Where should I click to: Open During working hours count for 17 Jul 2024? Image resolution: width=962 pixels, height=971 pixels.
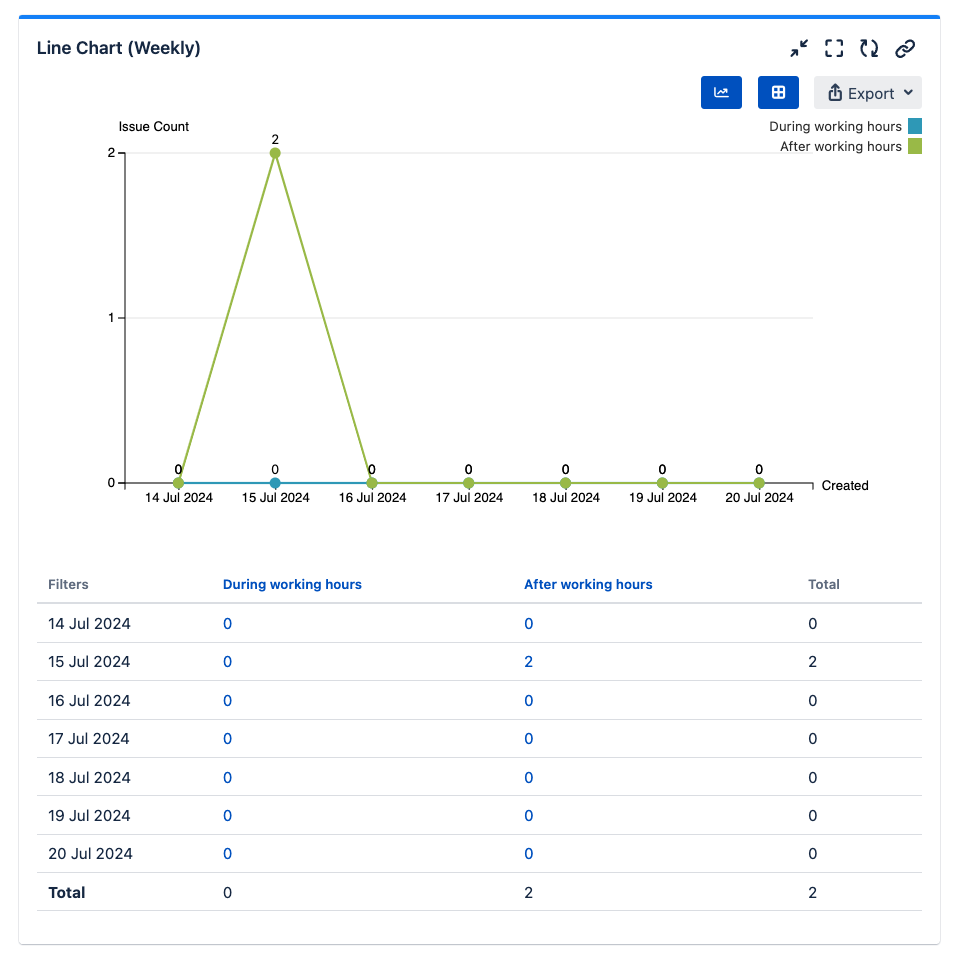pos(227,739)
